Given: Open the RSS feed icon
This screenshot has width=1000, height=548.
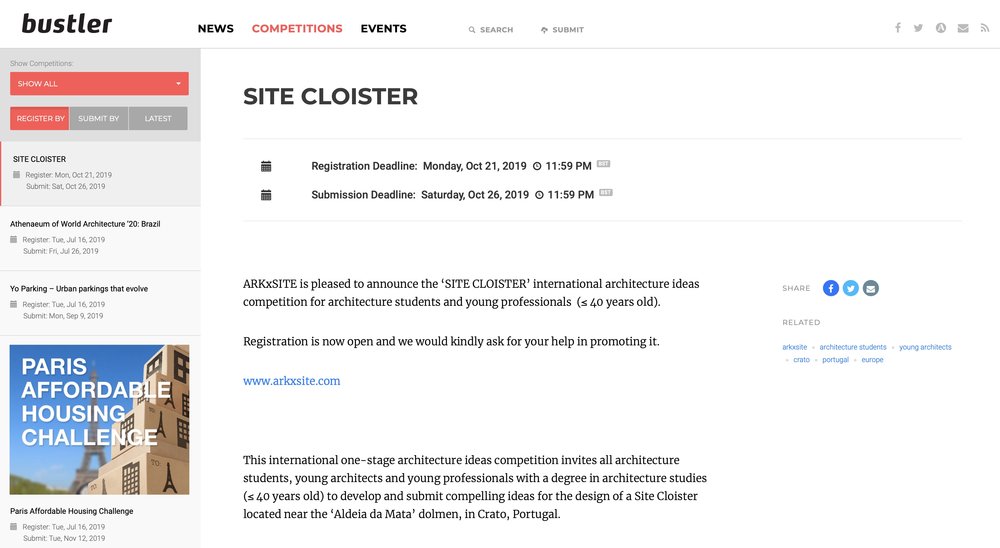Looking at the screenshot, I should (x=985, y=28).
